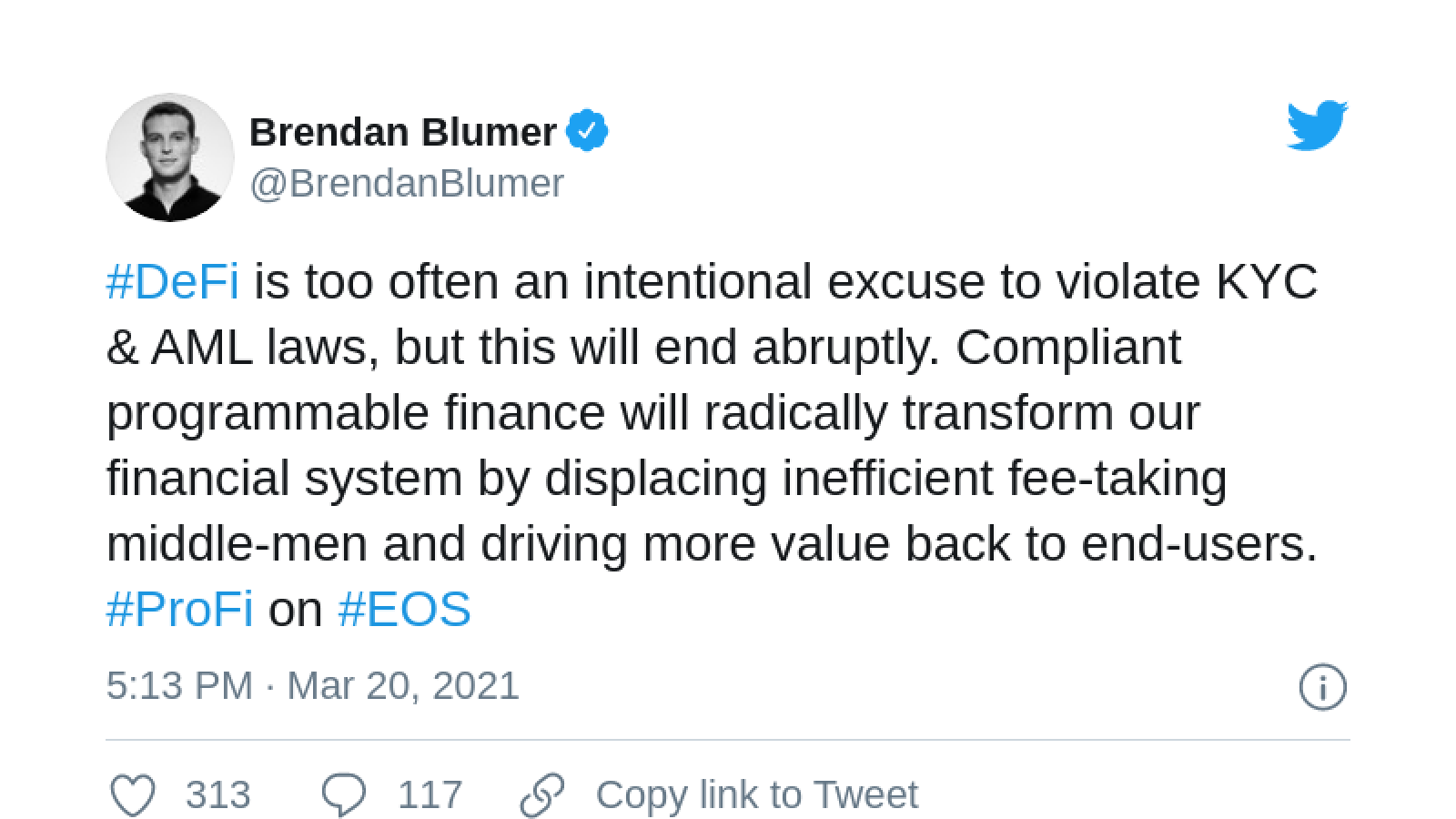Click the Twitter bird logo
The width and height of the screenshot is (1456, 819).
(1317, 126)
